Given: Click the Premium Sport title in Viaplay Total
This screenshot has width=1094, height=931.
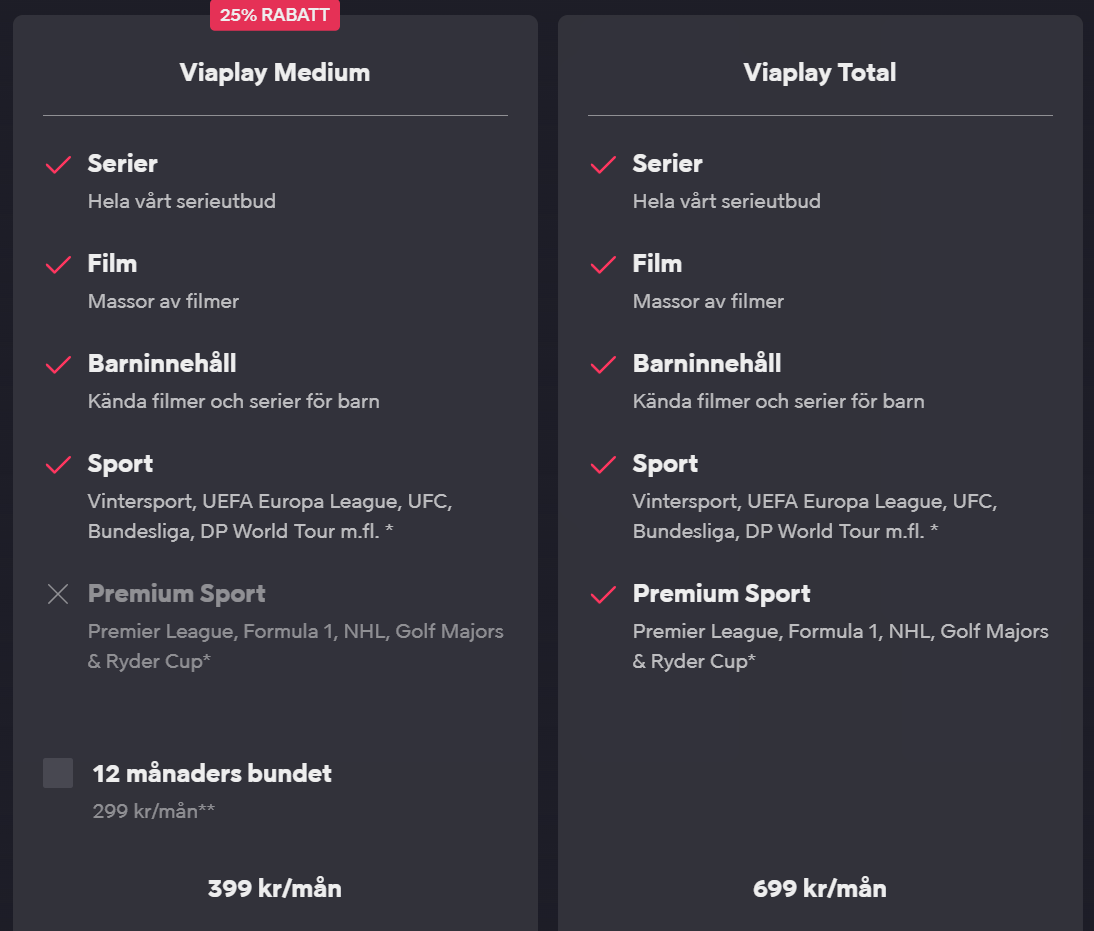Looking at the screenshot, I should coord(721,594).
